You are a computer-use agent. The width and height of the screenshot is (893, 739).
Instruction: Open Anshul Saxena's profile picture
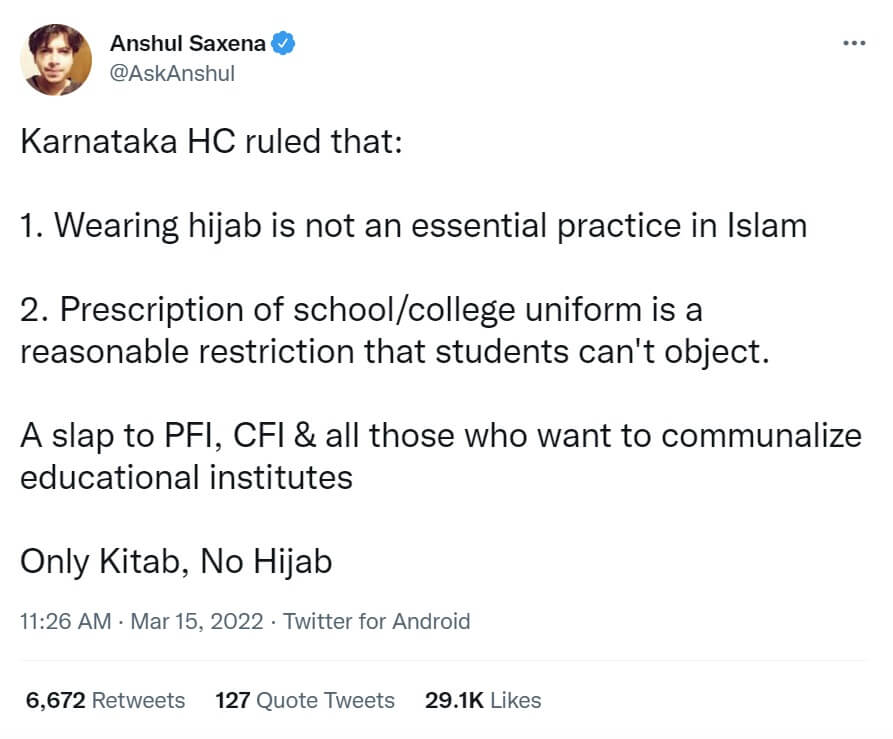pos(56,59)
